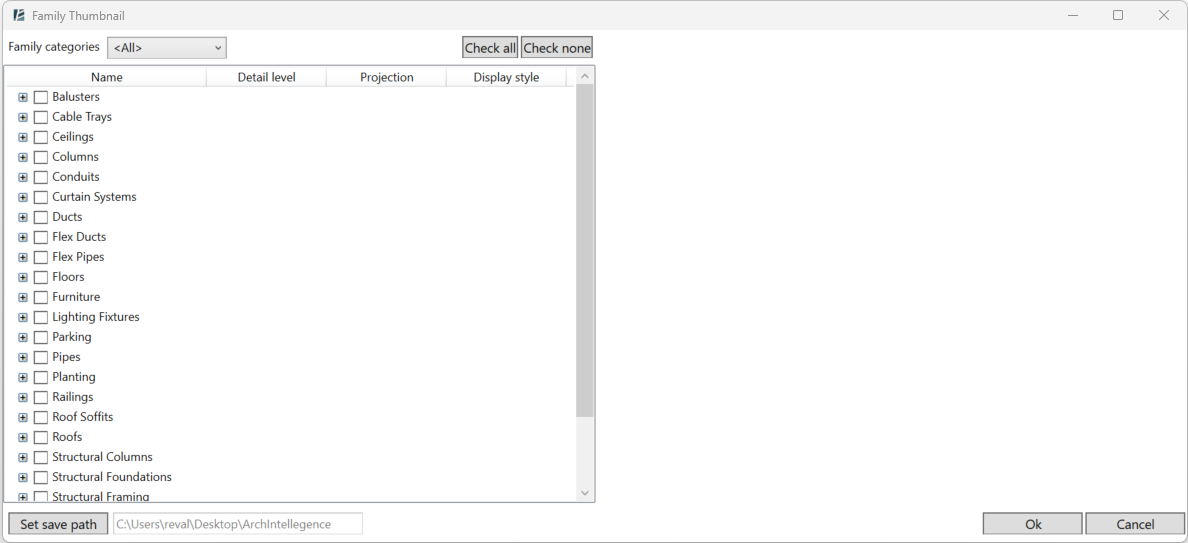The height and width of the screenshot is (543, 1188).
Task: Check the Columns checkbox
Action: click(x=41, y=158)
